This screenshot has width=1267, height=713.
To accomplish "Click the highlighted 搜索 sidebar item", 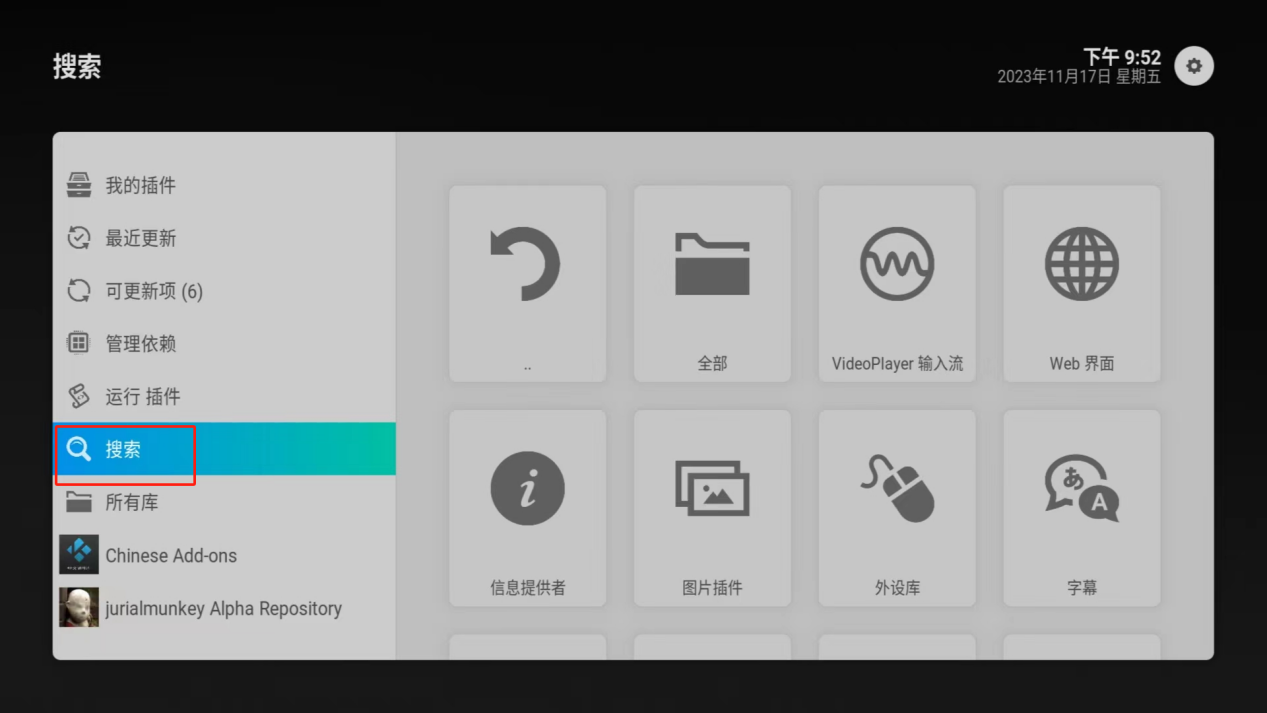I will (124, 450).
